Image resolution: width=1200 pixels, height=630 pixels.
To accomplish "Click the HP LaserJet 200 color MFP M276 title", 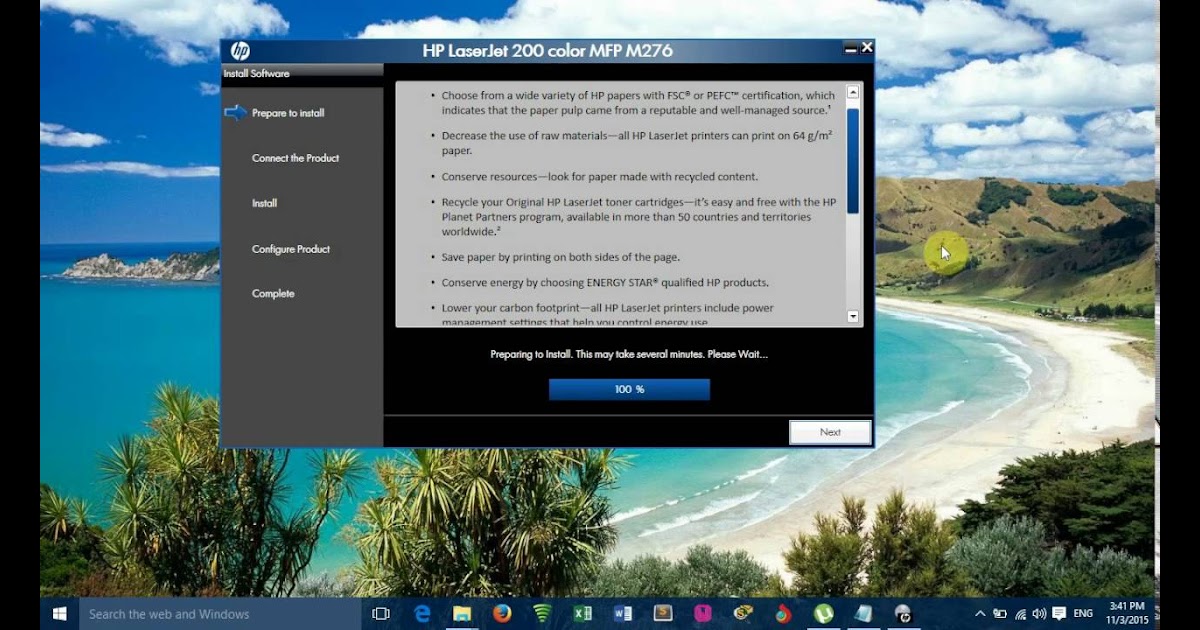I will point(548,51).
